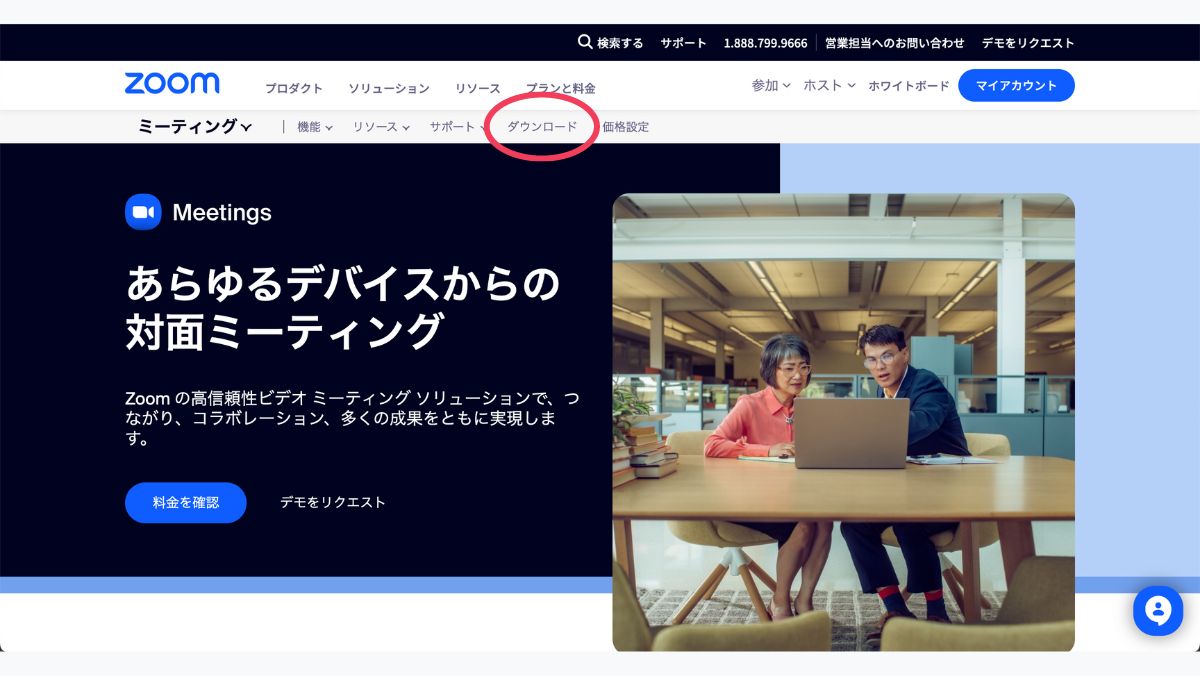Click the デモをリクエスト link beside 料金を確認
Image resolution: width=1200 pixels, height=676 pixels.
(x=332, y=502)
